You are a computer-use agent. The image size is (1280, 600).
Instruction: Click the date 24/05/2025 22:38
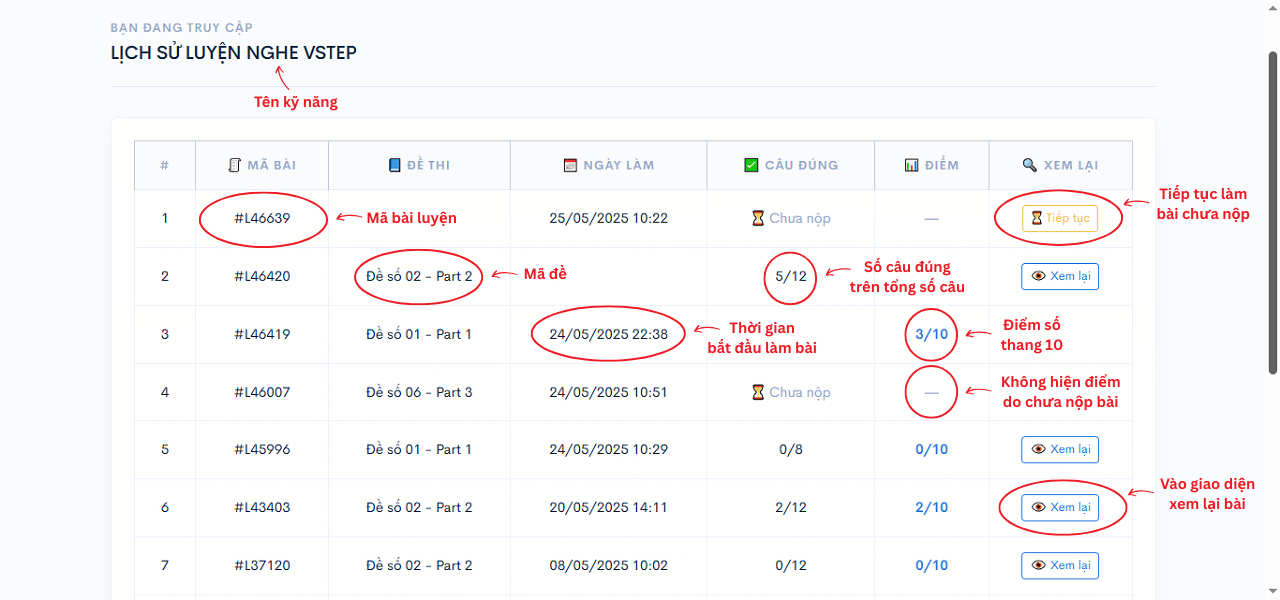[x=608, y=334]
